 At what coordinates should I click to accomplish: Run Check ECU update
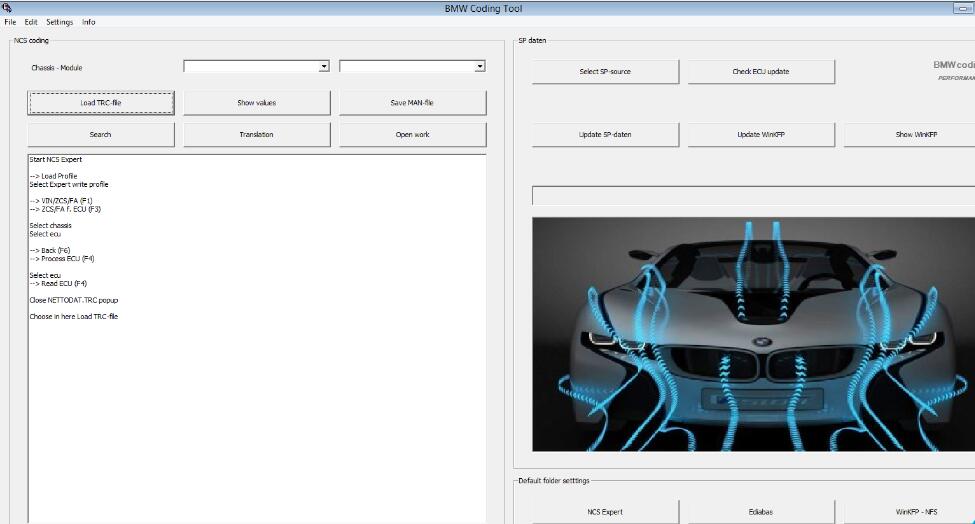(761, 72)
